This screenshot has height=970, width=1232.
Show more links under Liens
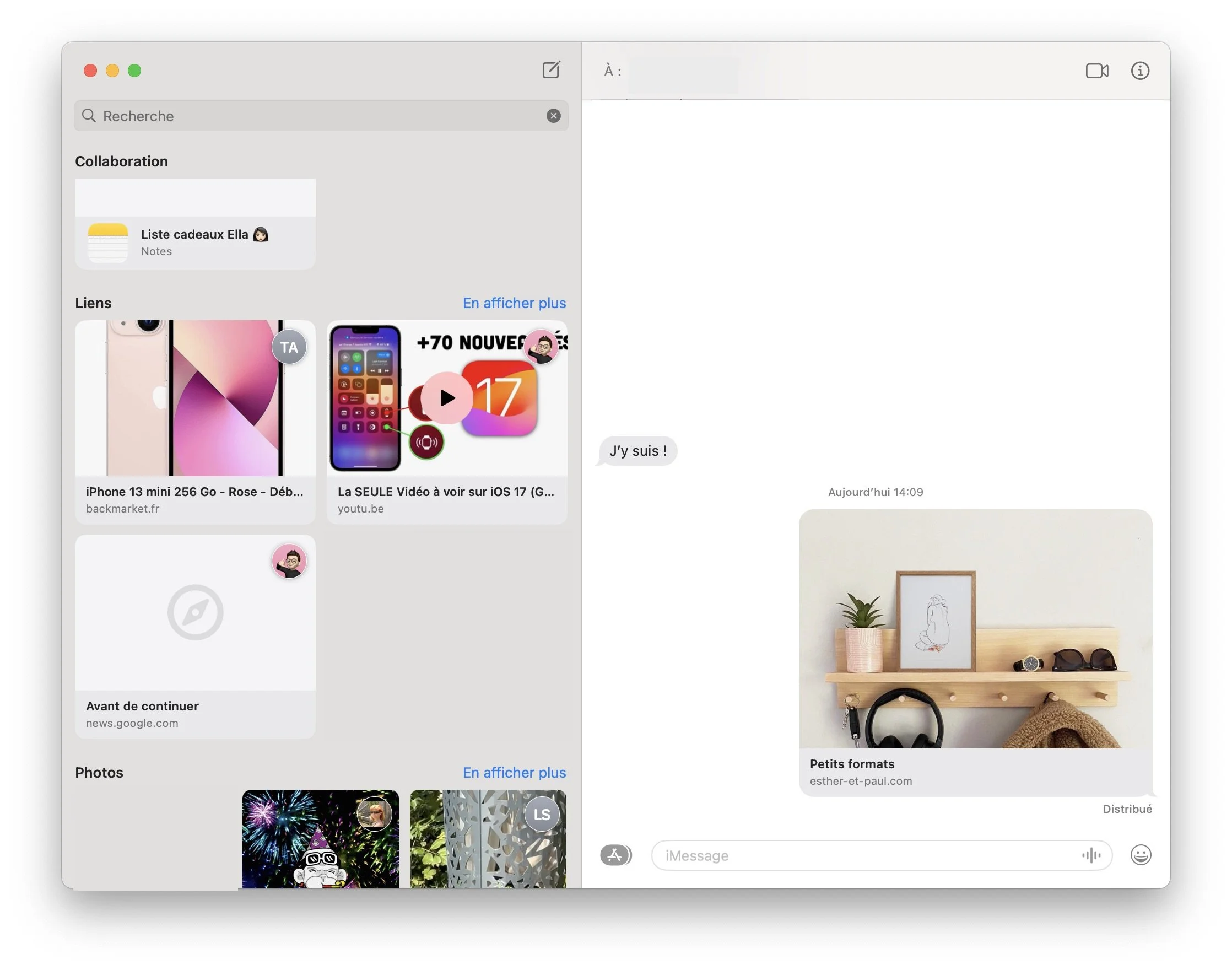click(514, 303)
